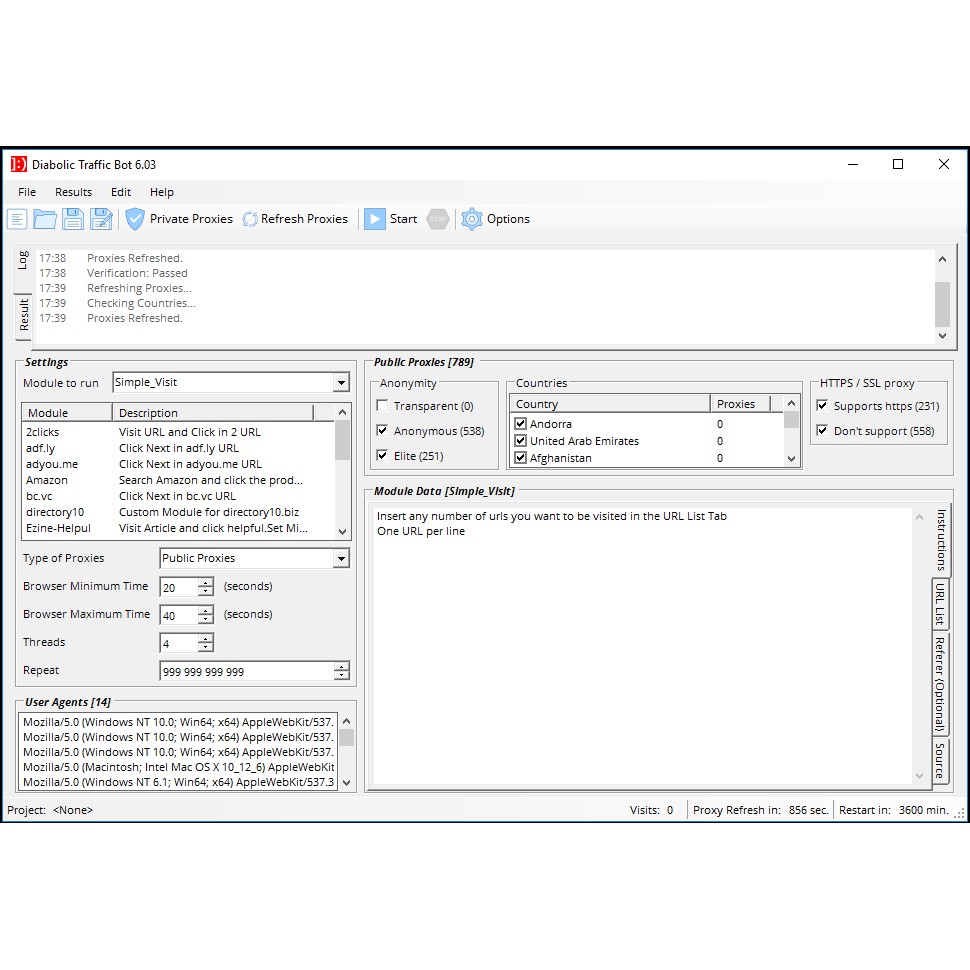
Task: Enable the Transparent anonymity checkbox
Action: click(x=383, y=406)
